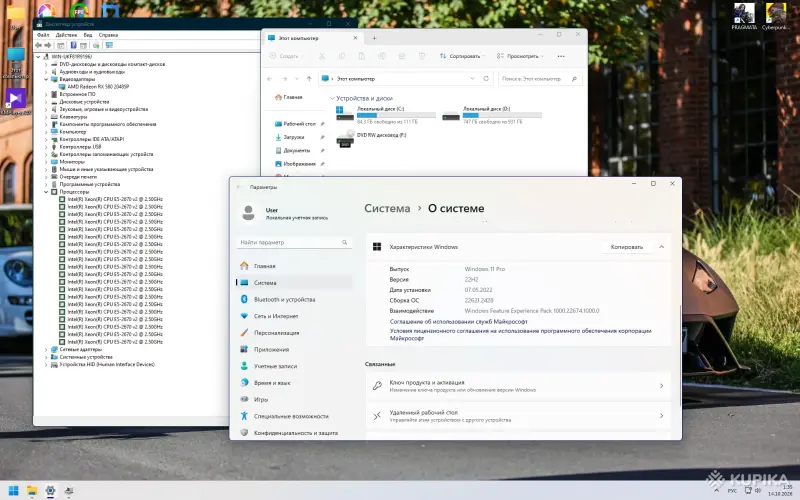Click the File Explorer taskbar icon
The image size is (800, 500).
coord(32,491)
